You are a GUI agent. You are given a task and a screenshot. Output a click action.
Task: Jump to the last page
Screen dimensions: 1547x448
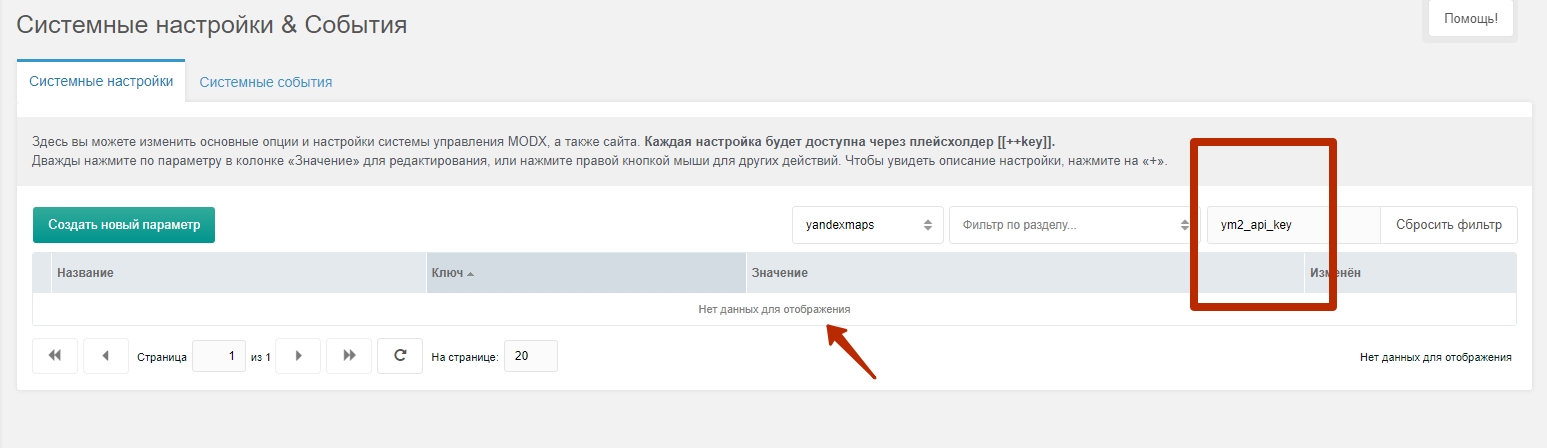(x=349, y=356)
